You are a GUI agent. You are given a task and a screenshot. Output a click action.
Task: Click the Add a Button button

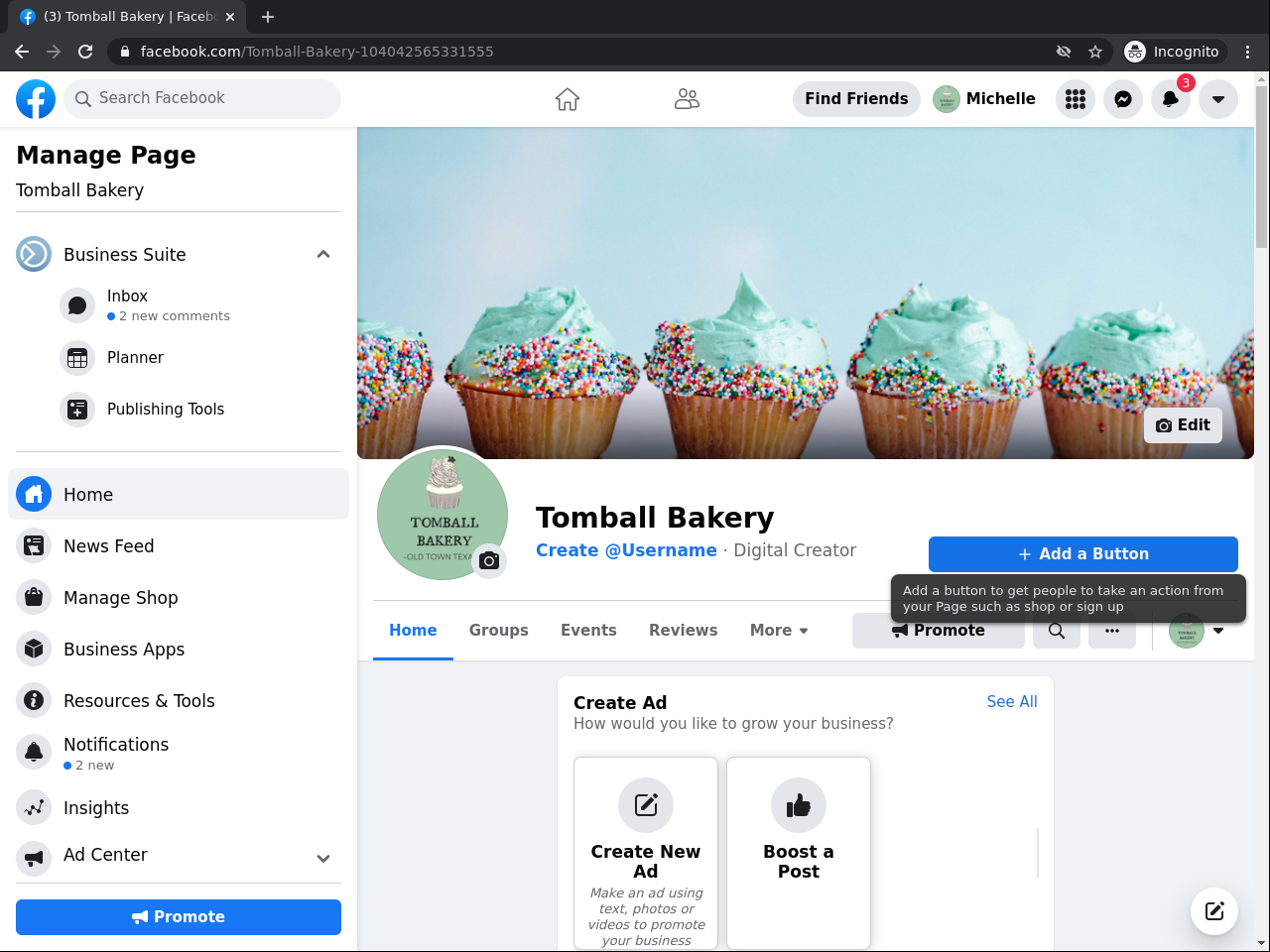point(1083,553)
